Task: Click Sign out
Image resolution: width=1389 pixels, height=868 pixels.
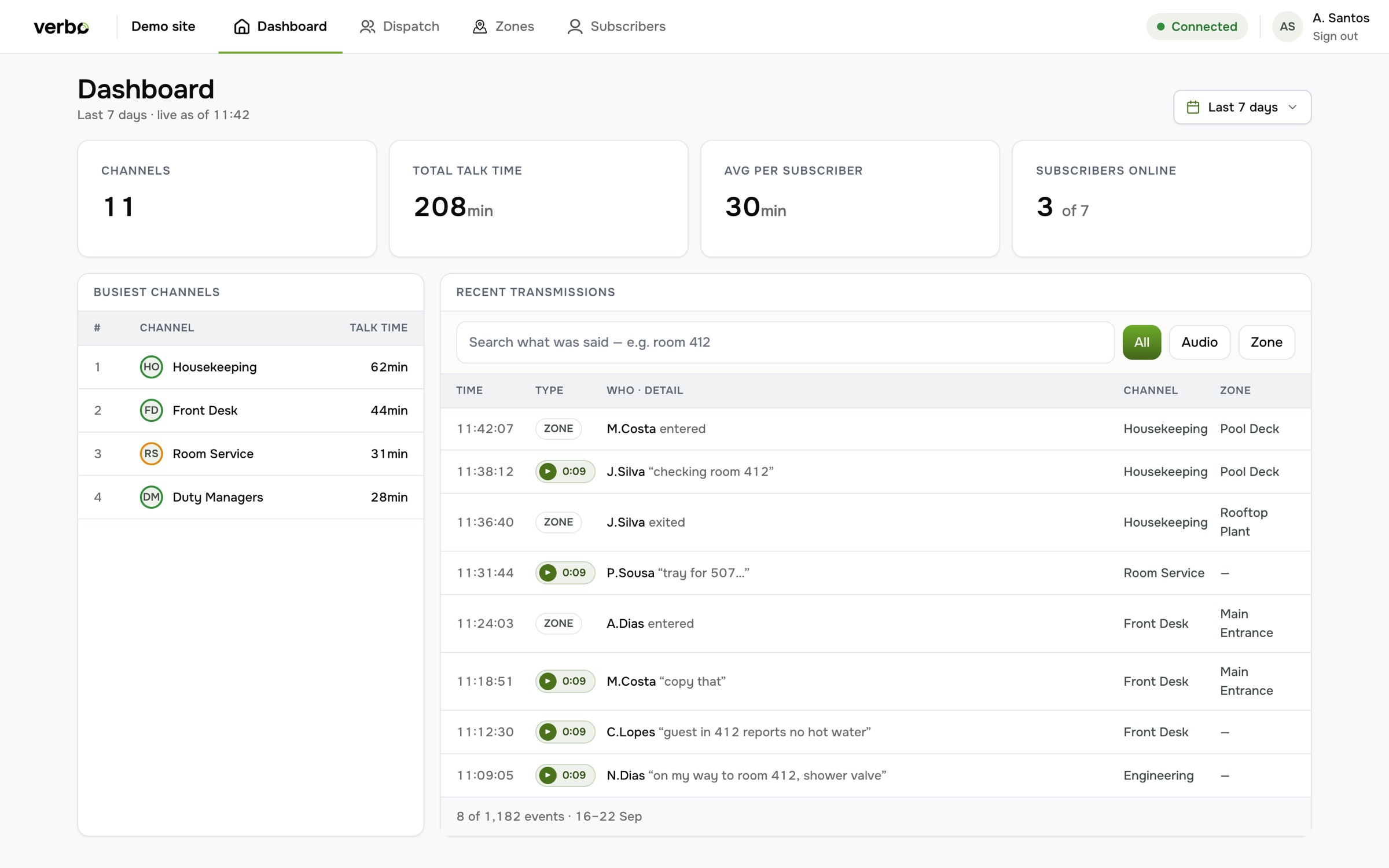Action: pos(1335,36)
